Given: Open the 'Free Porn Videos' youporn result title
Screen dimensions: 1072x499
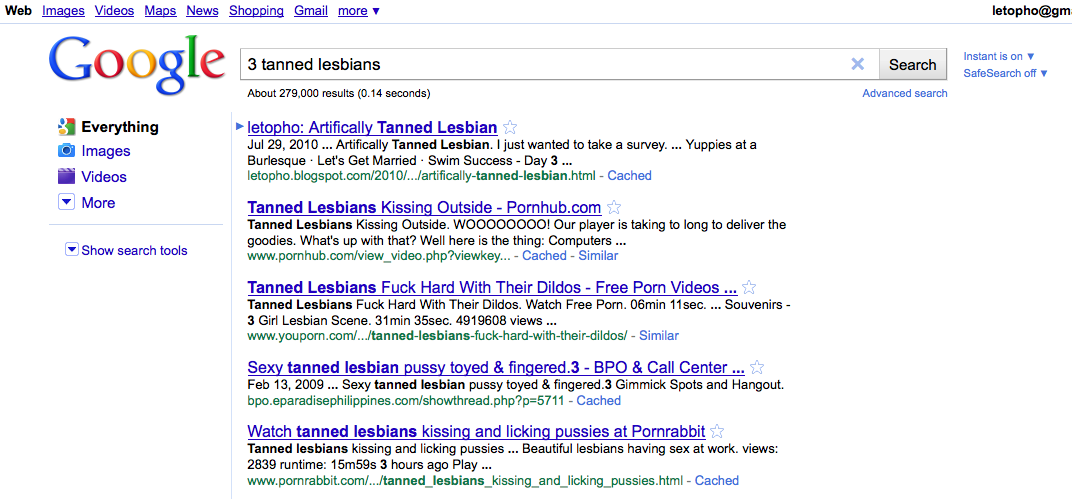Looking at the screenshot, I should [x=492, y=287].
